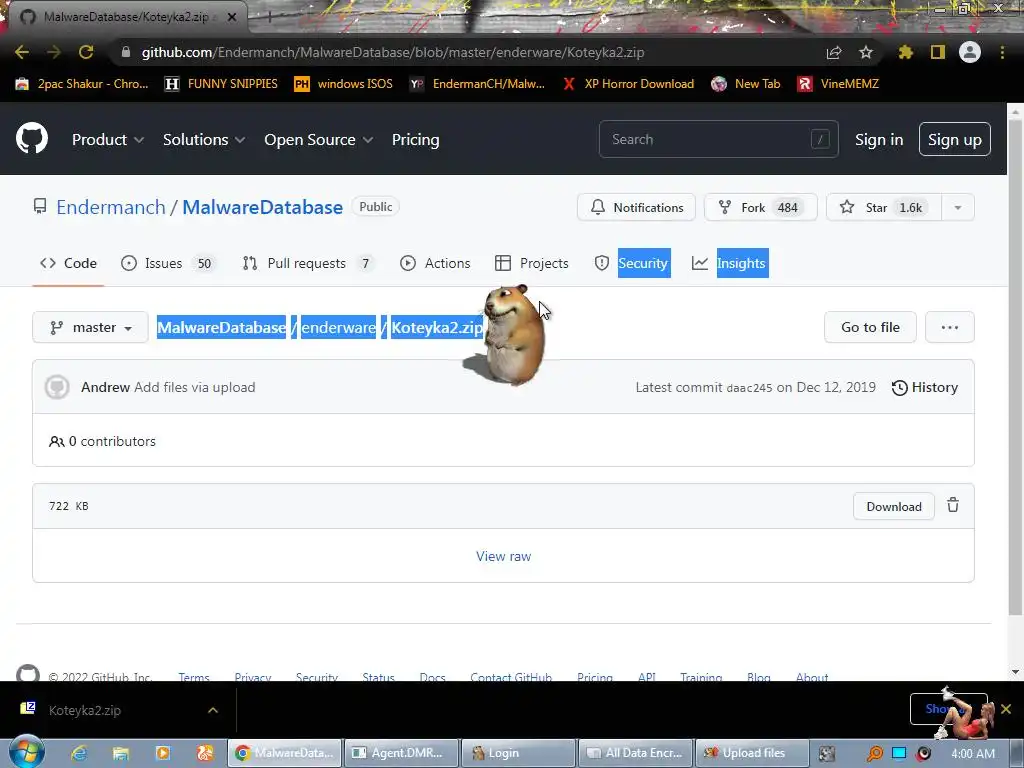Click the page vertical scrollbar

coord(1015,369)
